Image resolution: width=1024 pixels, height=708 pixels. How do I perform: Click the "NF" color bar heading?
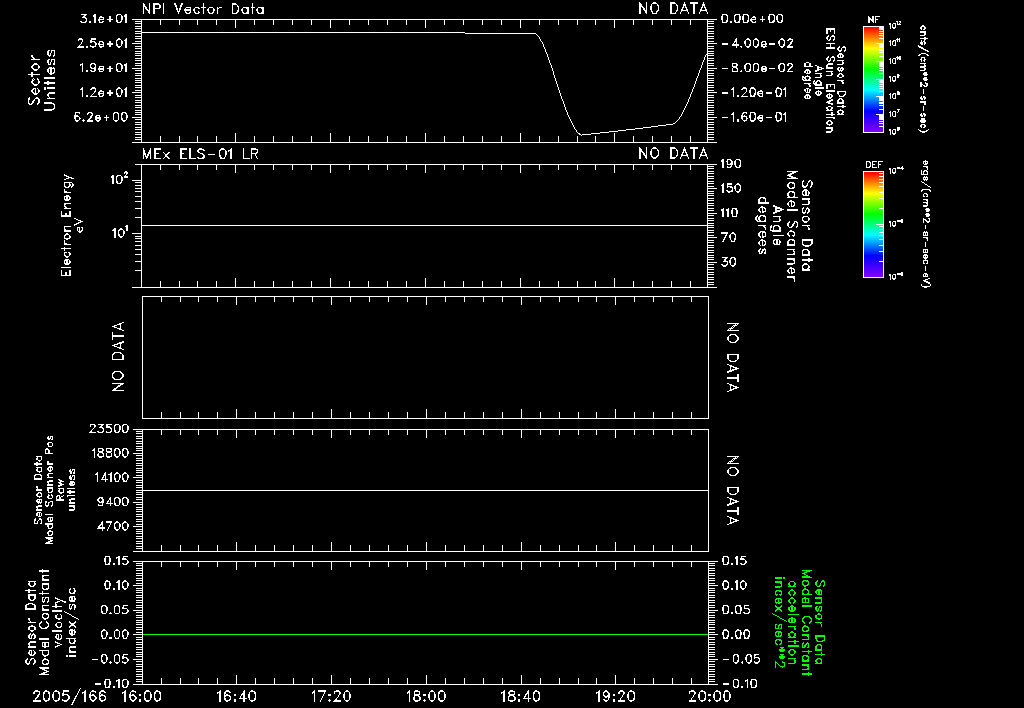pos(873,20)
